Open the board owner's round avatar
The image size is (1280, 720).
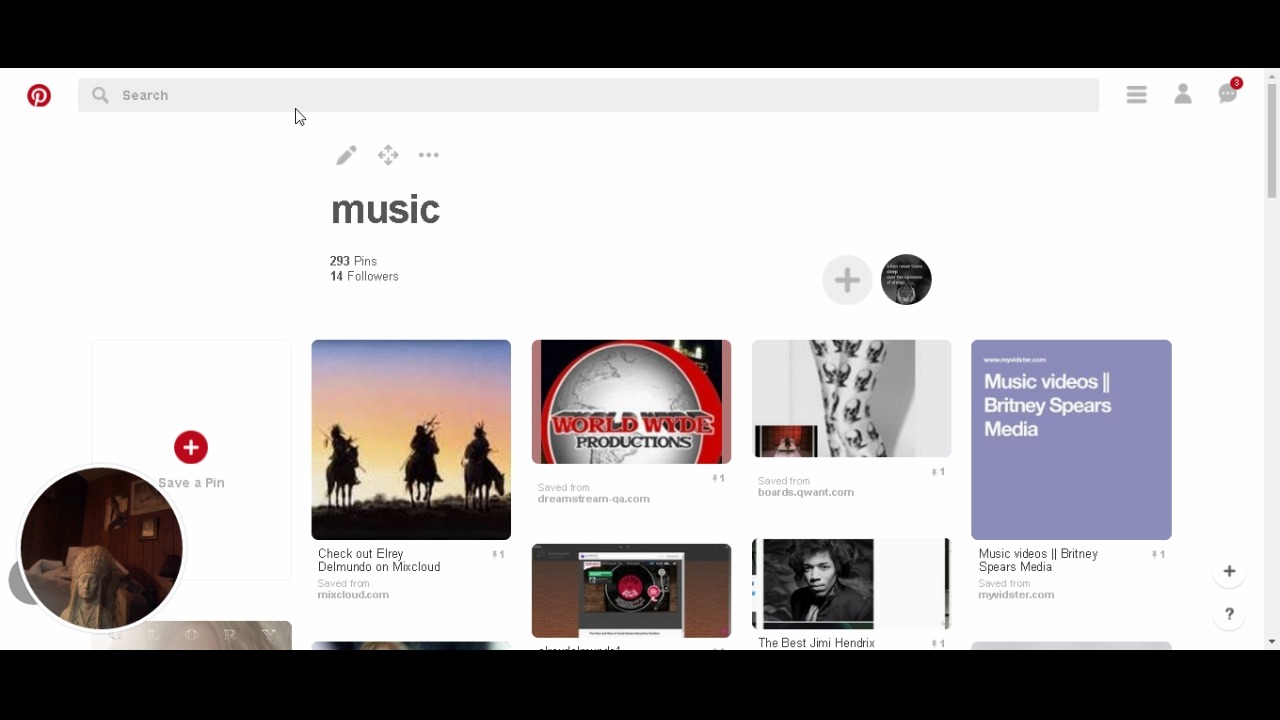click(906, 280)
